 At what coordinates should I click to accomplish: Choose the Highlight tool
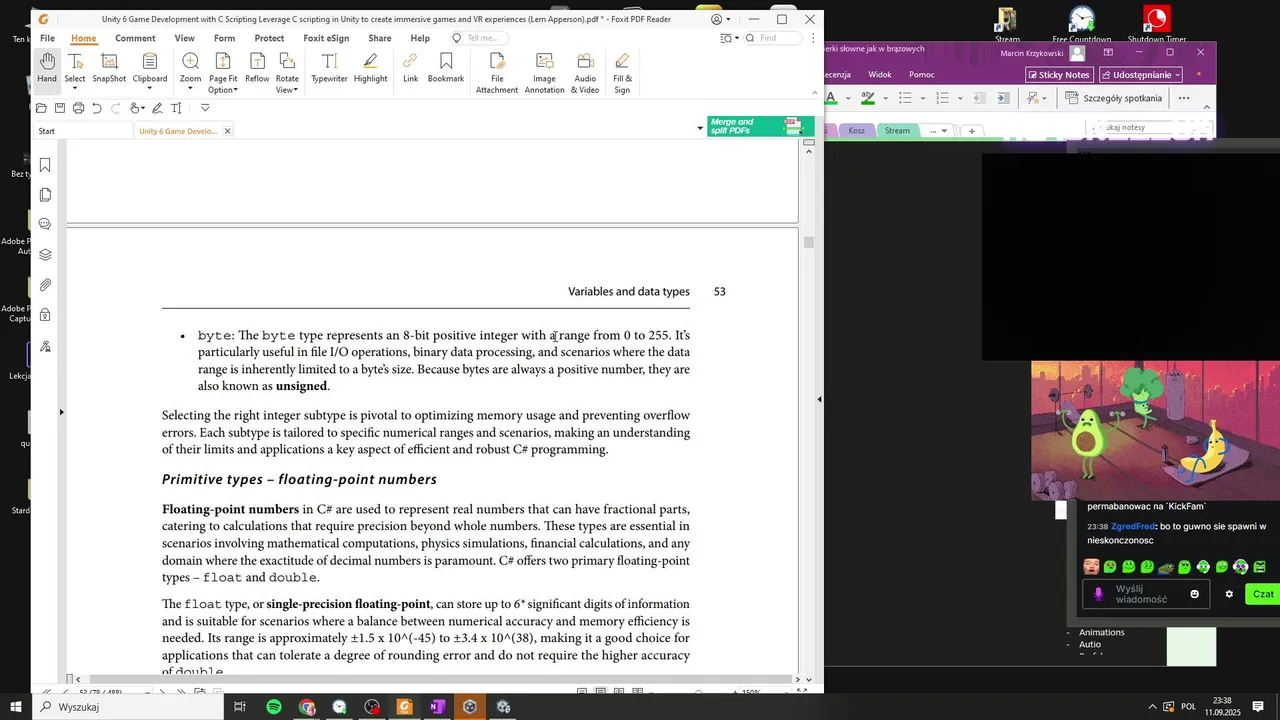click(x=370, y=69)
